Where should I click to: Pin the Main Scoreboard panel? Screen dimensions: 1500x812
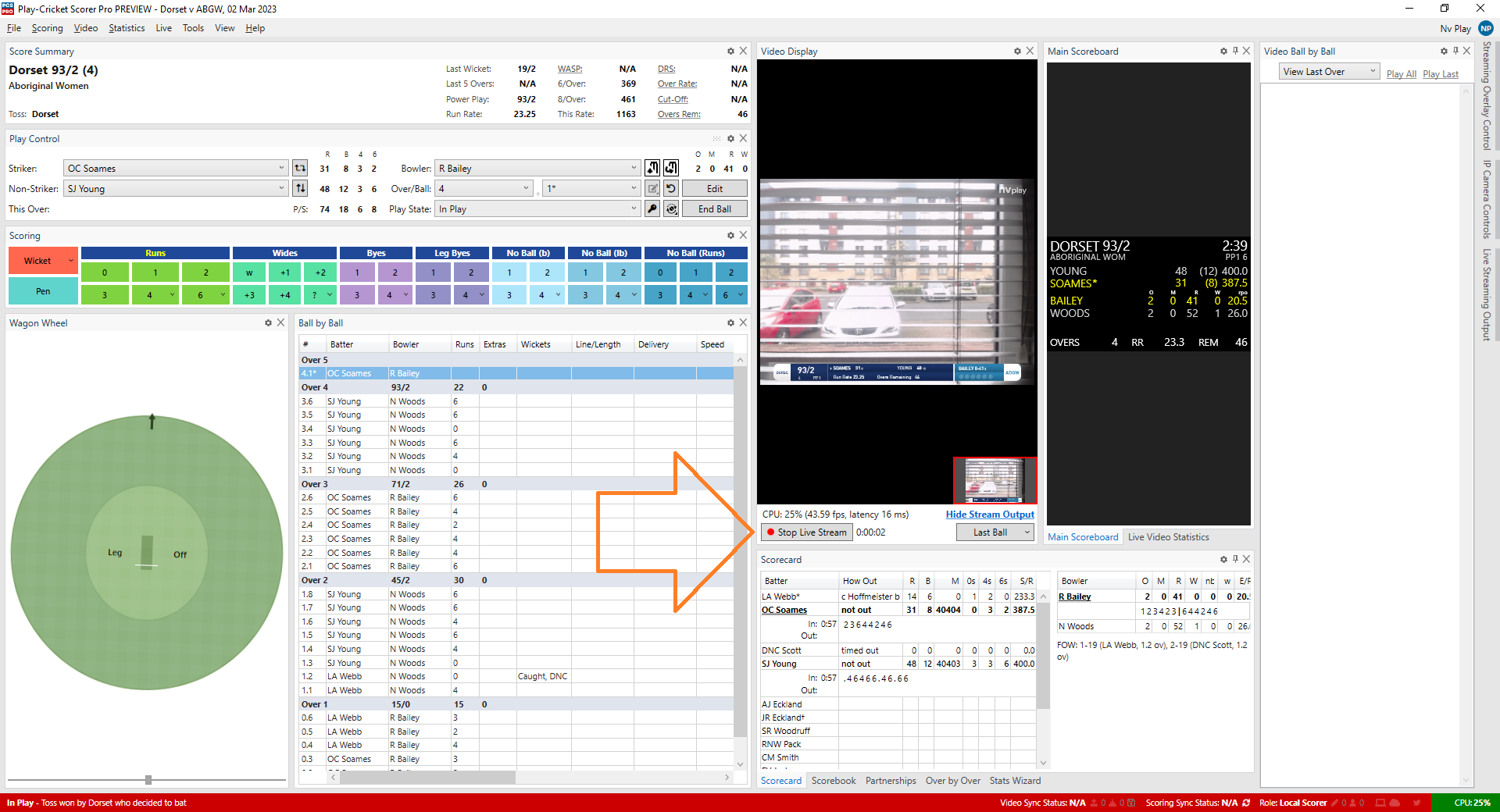[1235, 52]
